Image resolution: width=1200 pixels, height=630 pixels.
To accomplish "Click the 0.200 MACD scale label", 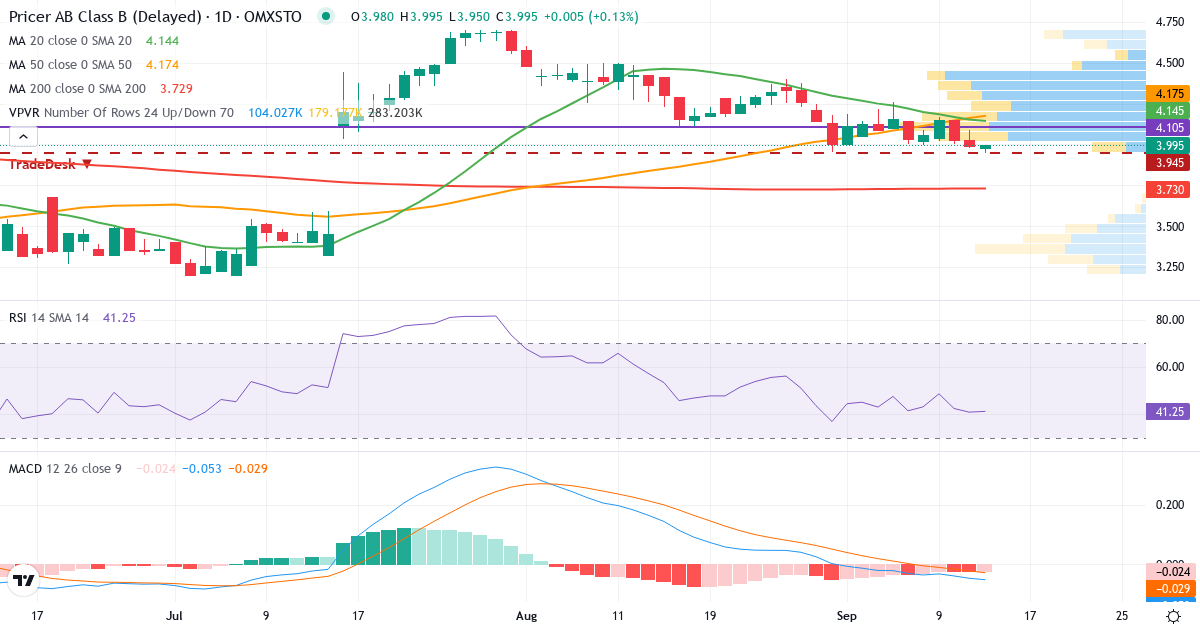I will coord(1170,505).
